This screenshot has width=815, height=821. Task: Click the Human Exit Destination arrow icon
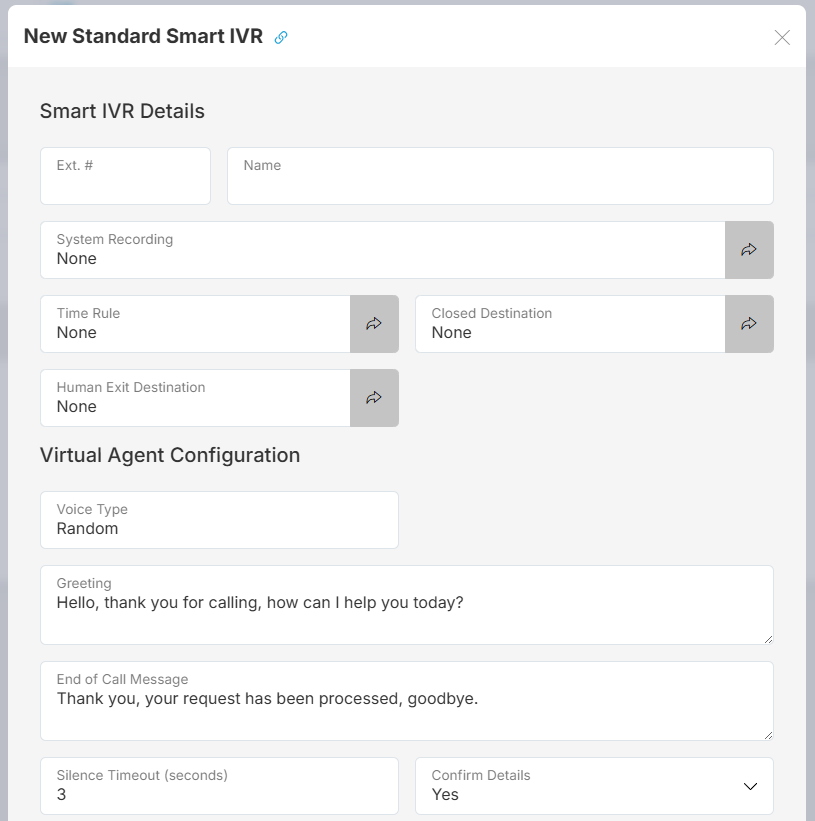tap(374, 397)
